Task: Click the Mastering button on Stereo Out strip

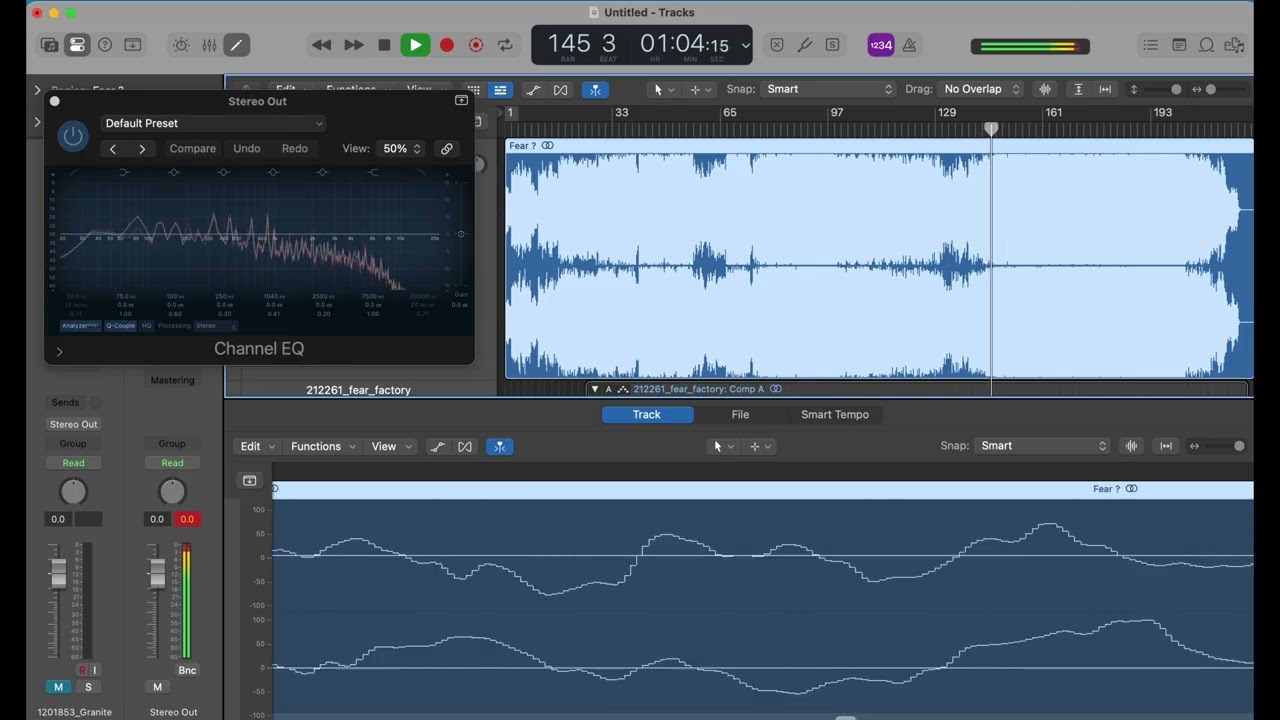Action: 172,380
